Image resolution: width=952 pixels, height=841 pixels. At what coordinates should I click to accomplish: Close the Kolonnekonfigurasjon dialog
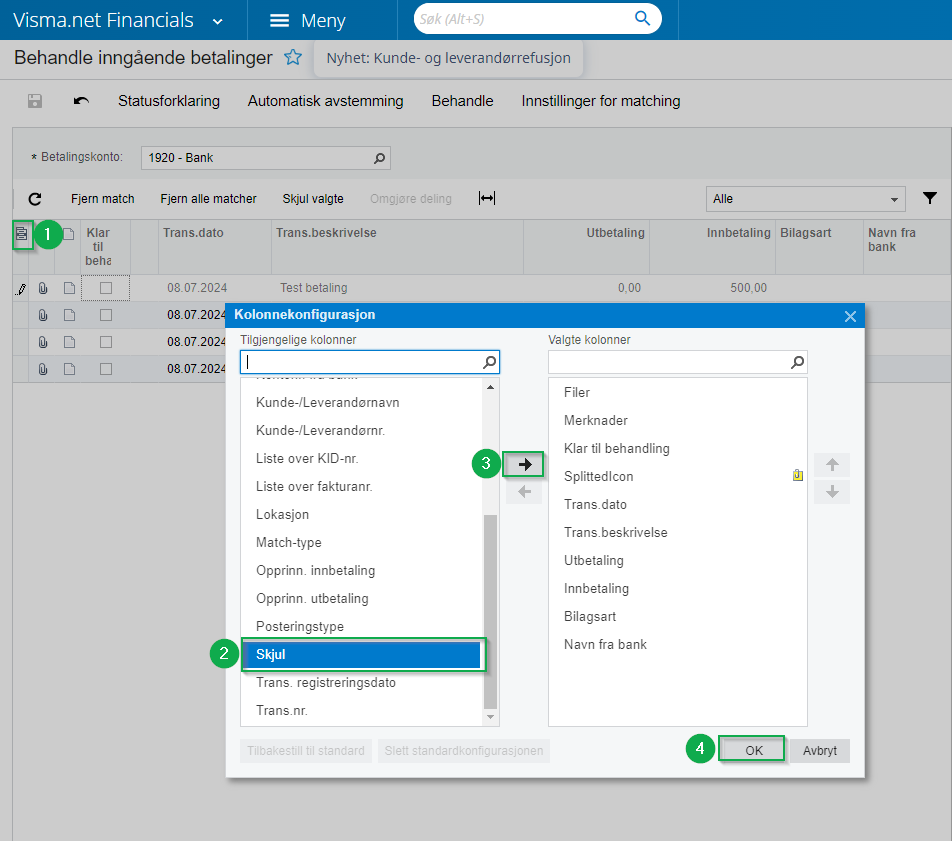tap(850, 316)
